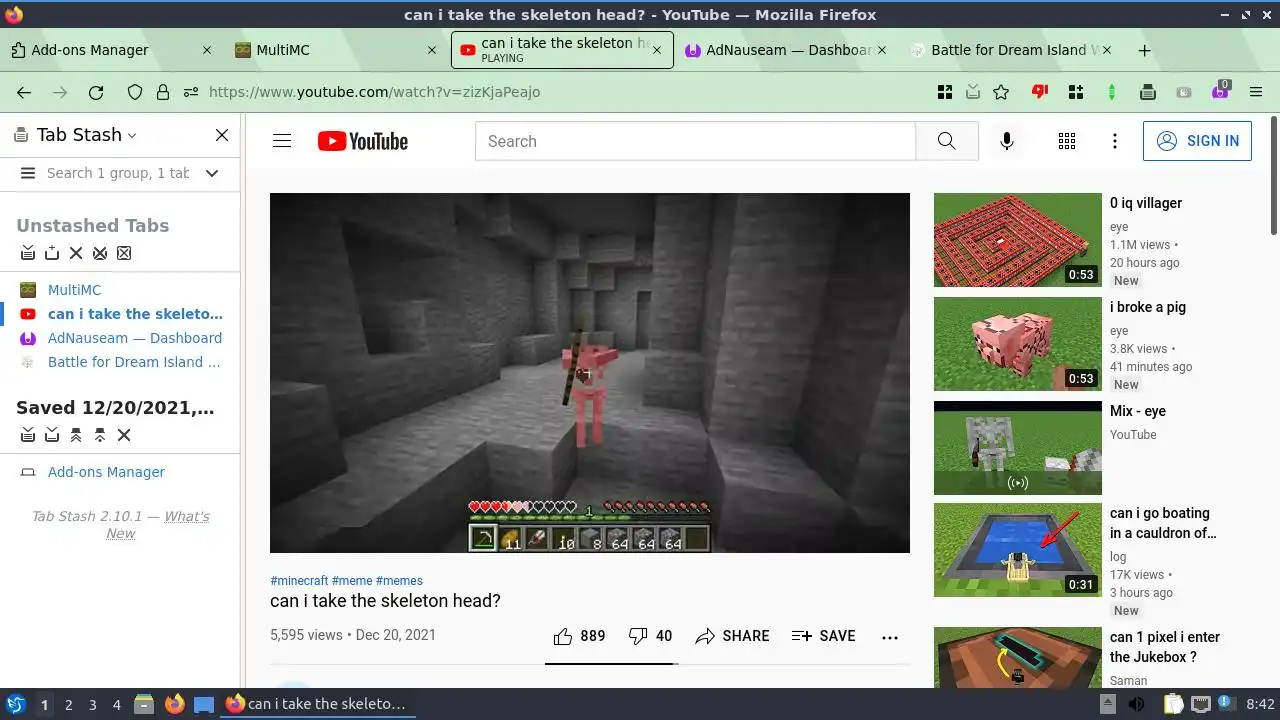
Task: Click the red thumbs-down extension icon
Action: point(1040,92)
